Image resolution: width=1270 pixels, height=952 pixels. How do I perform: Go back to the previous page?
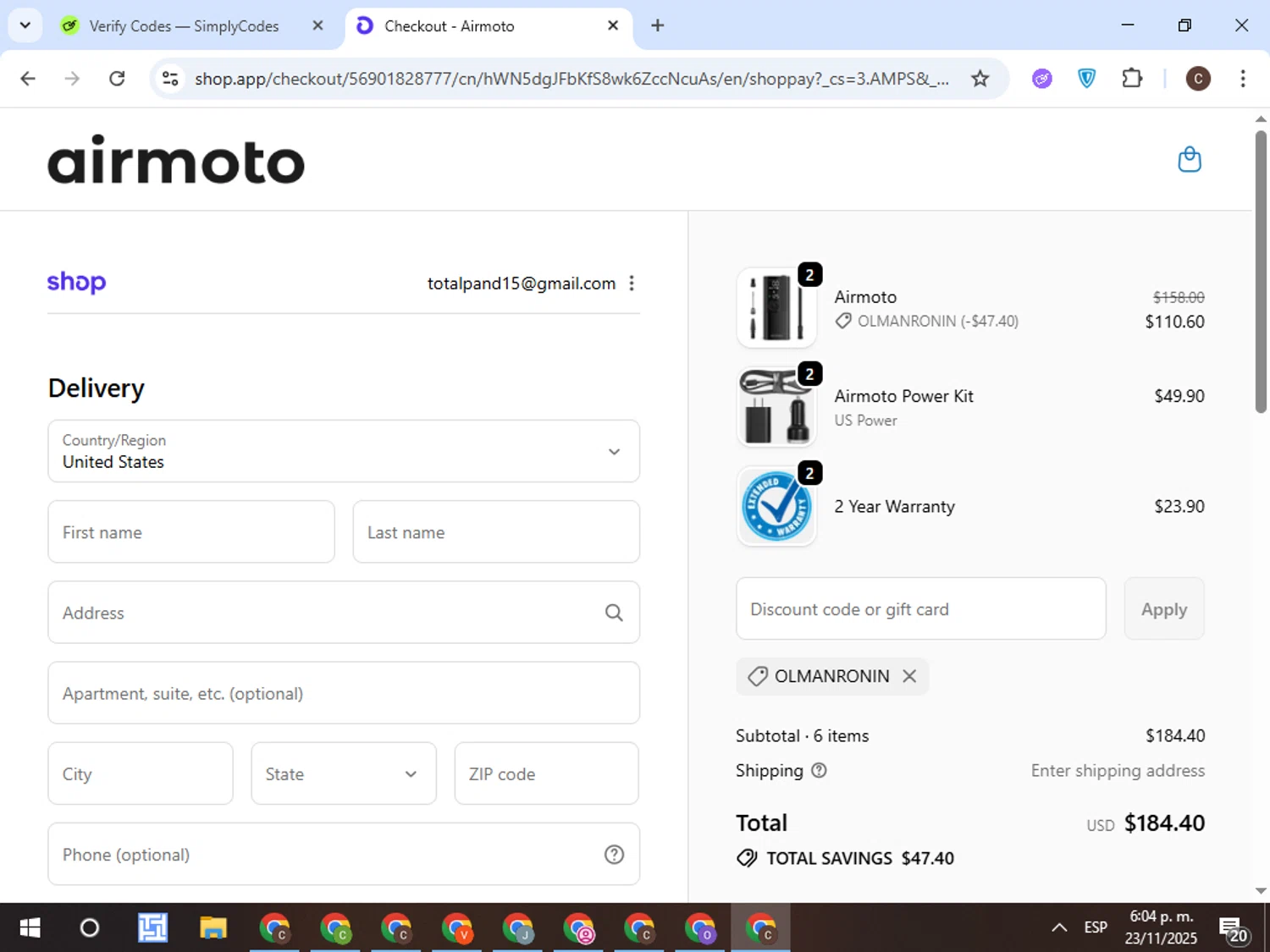coord(28,79)
